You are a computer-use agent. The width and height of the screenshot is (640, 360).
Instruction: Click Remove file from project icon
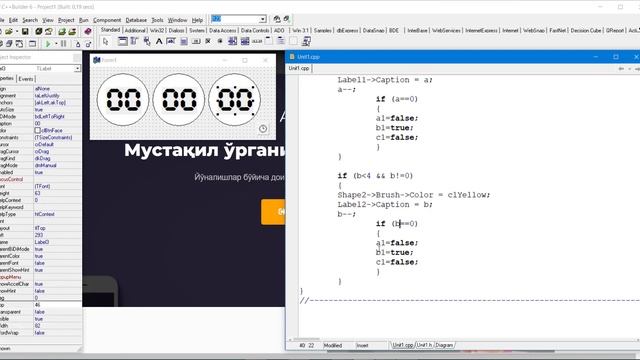click(72, 31)
